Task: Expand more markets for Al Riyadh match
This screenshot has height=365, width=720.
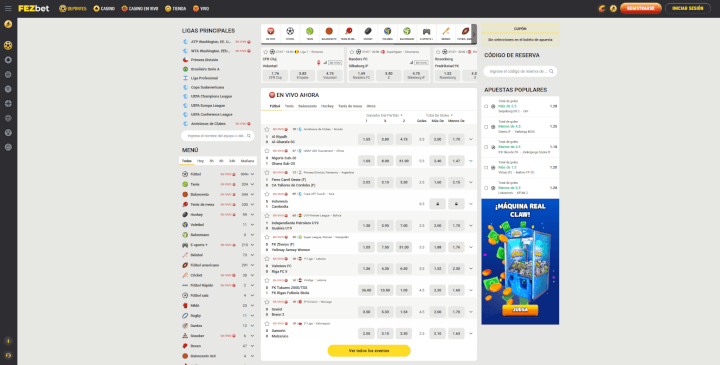Action: 471,139
